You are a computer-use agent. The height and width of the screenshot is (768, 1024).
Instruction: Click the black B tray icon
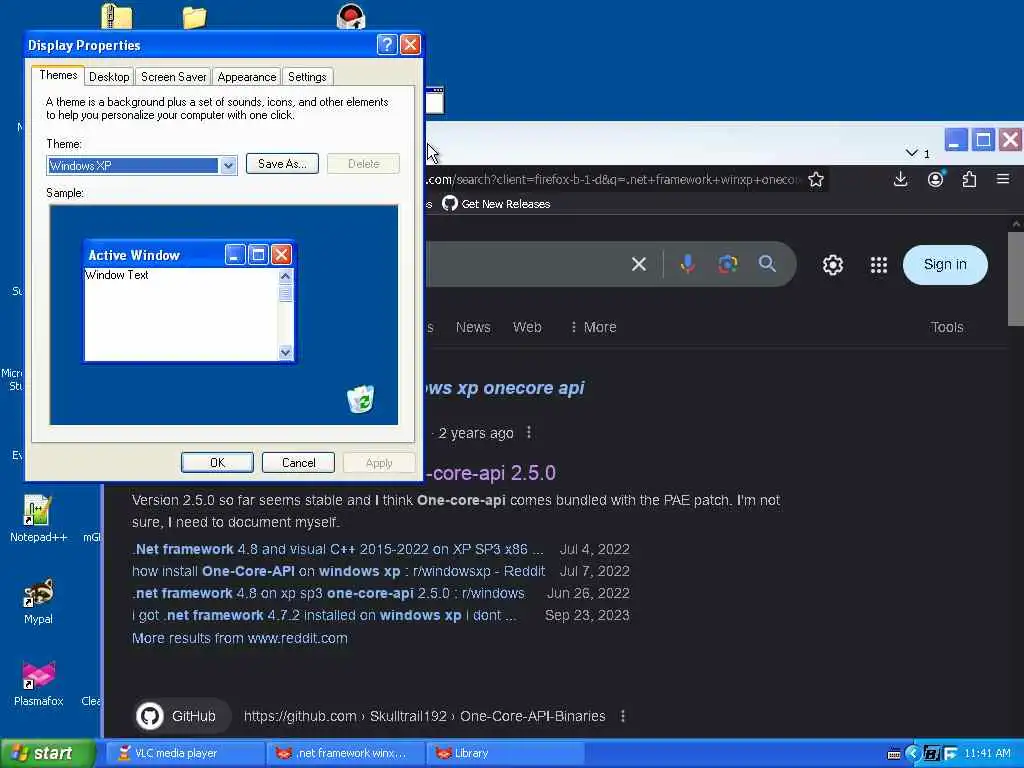tap(932, 754)
